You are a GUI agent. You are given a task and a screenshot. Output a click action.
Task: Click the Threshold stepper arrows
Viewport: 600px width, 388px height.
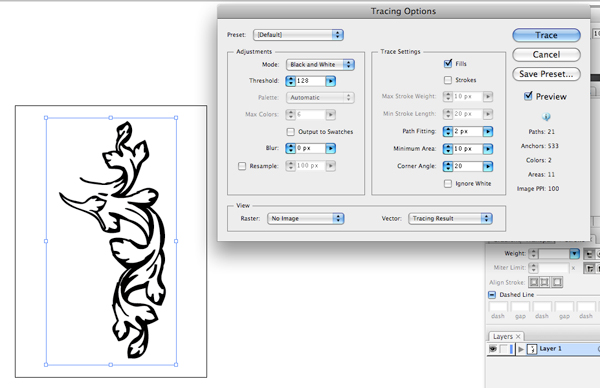point(290,81)
